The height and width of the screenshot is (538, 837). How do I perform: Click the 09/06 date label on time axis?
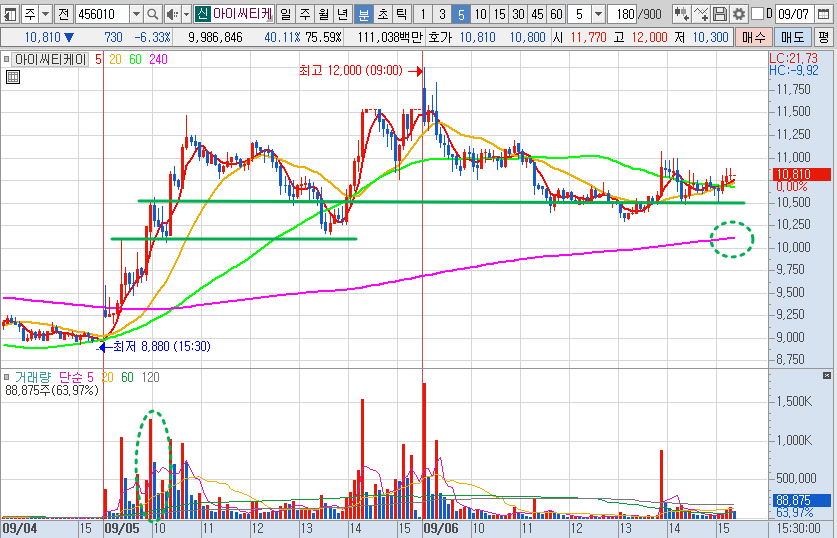[x=441, y=529]
